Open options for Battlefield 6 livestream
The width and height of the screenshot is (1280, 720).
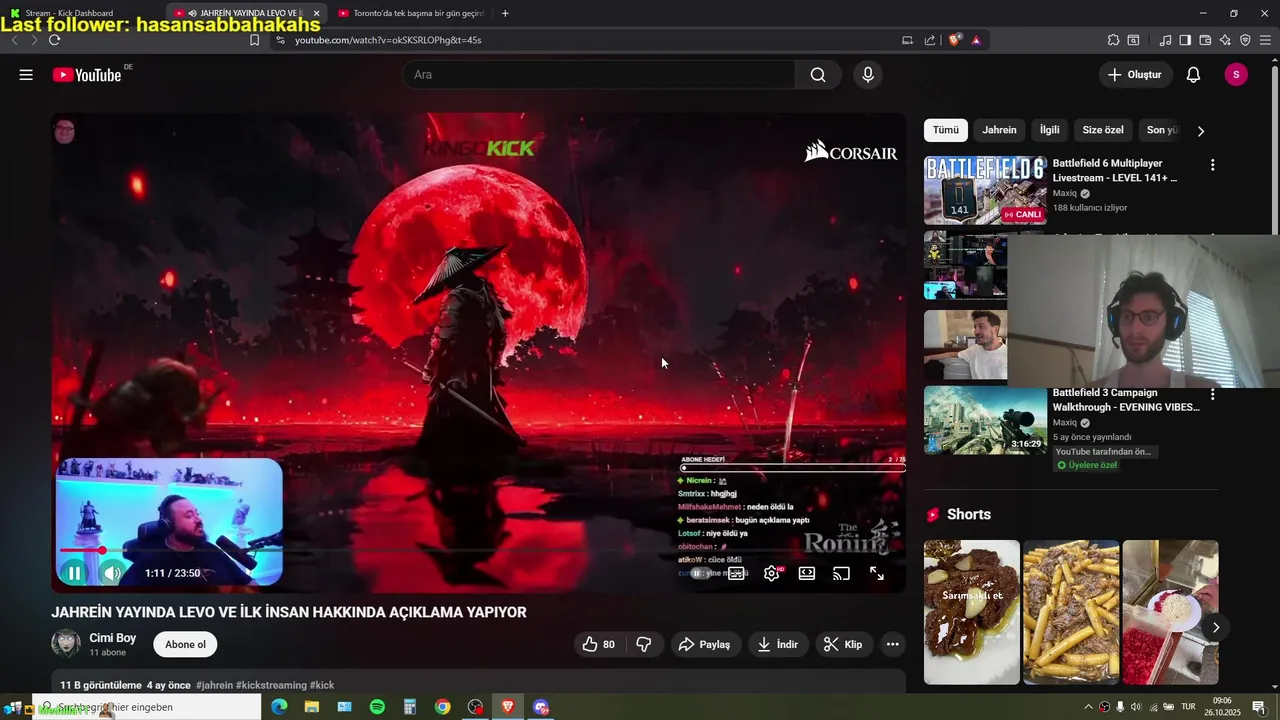1213,165
